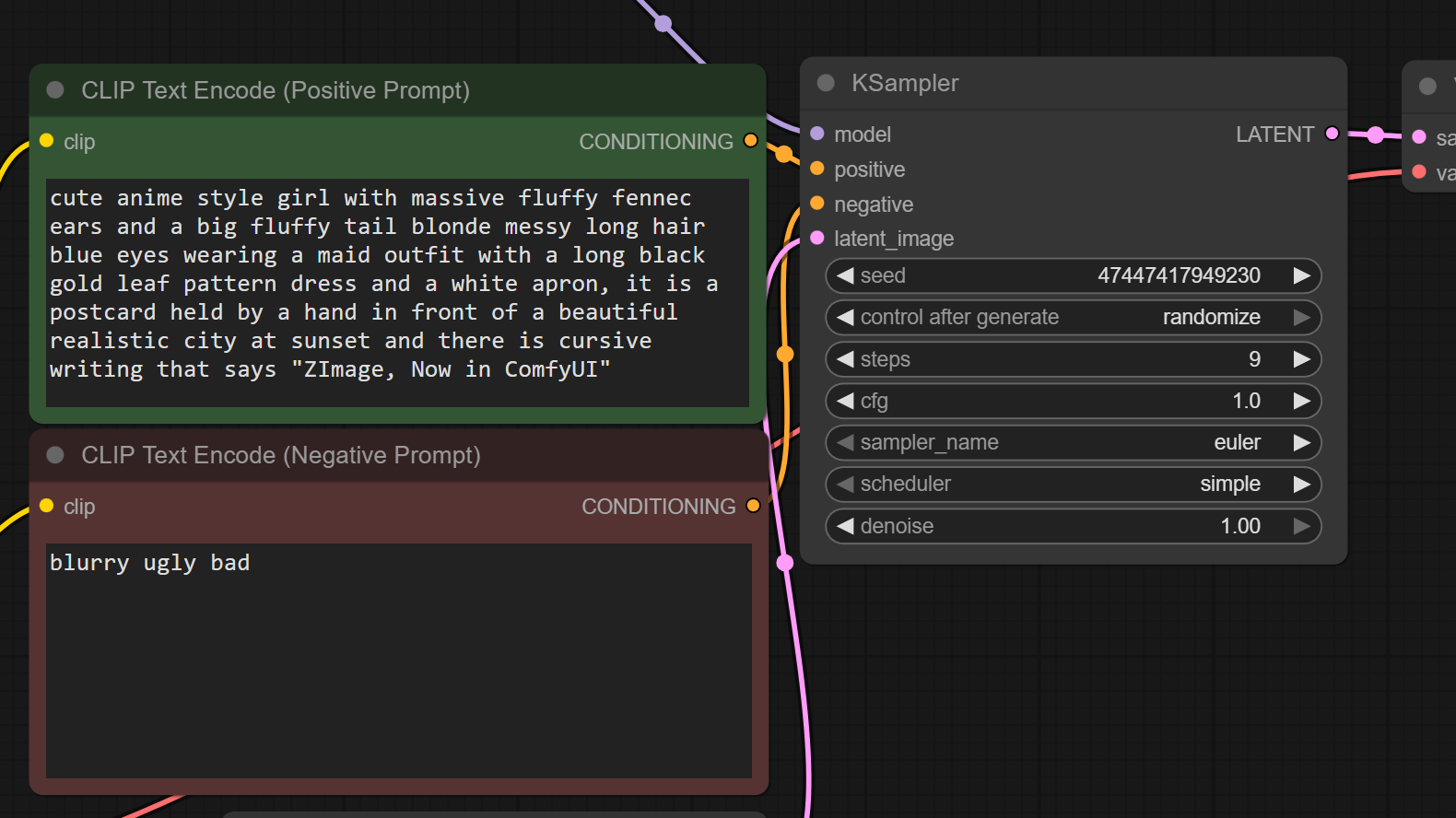Image resolution: width=1456 pixels, height=818 pixels.
Task: Click the KSampler model input socket
Action: click(x=817, y=134)
